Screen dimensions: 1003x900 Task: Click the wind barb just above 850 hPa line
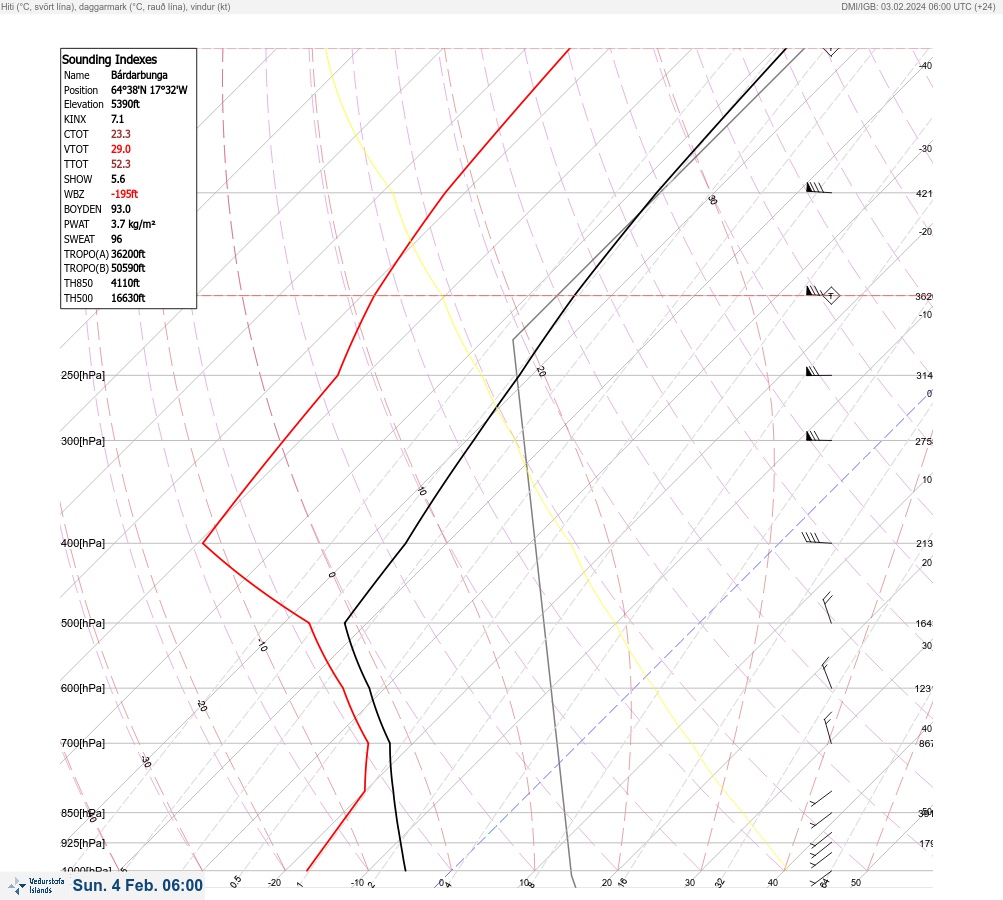tap(821, 798)
